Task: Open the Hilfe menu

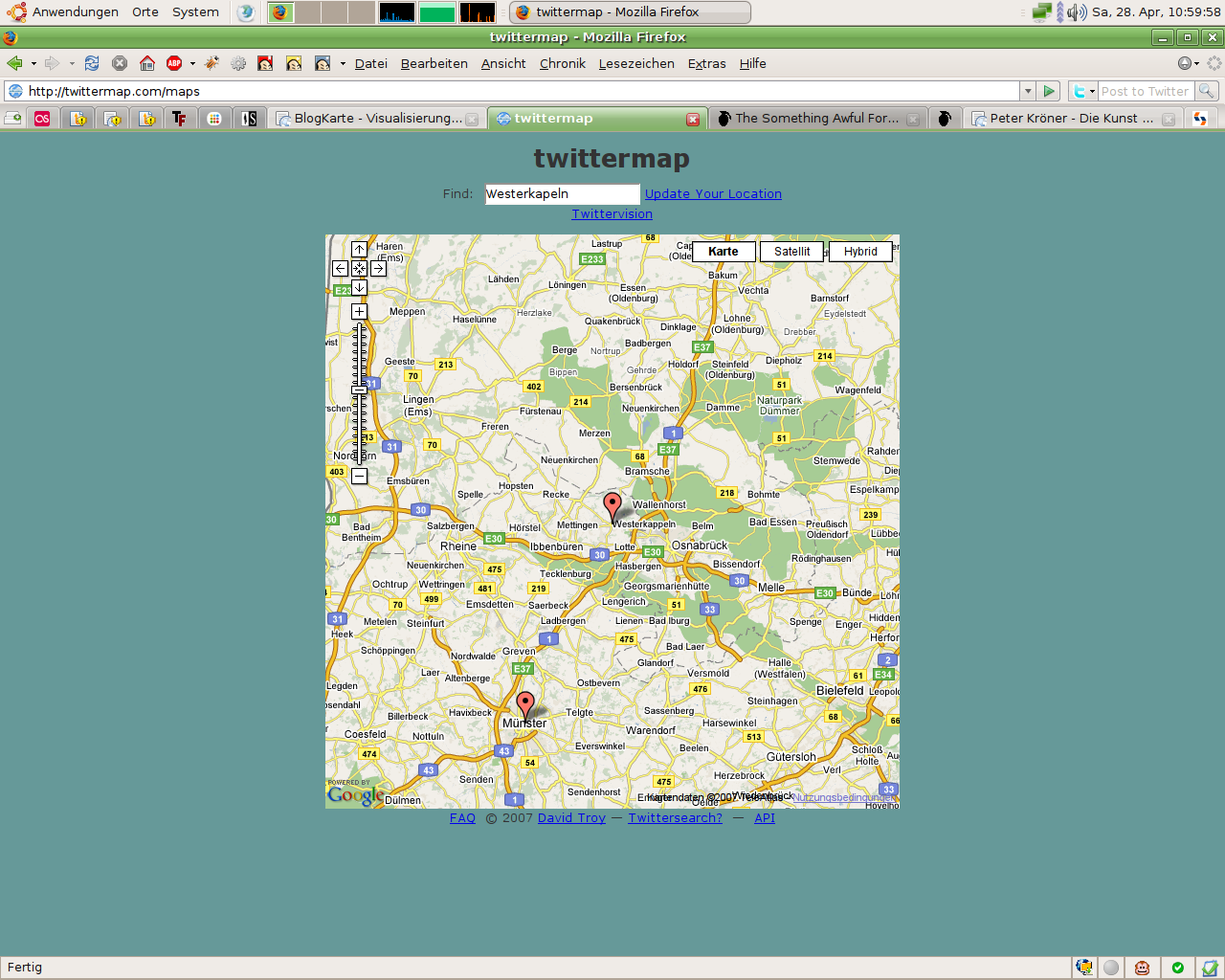Action: pyautogui.click(x=753, y=63)
